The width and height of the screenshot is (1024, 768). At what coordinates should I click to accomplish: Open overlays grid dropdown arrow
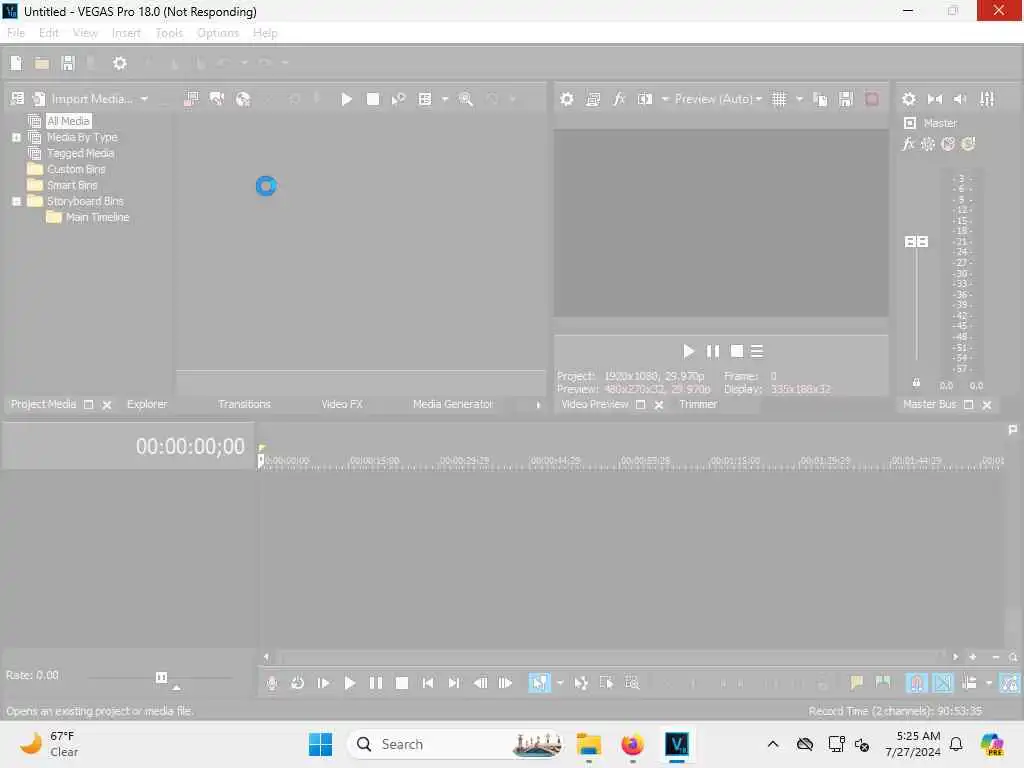(x=799, y=99)
